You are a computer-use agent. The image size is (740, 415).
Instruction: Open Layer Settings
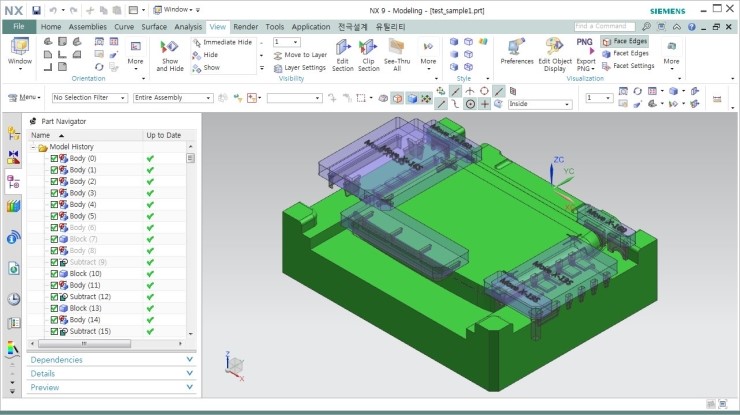click(300, 68)
